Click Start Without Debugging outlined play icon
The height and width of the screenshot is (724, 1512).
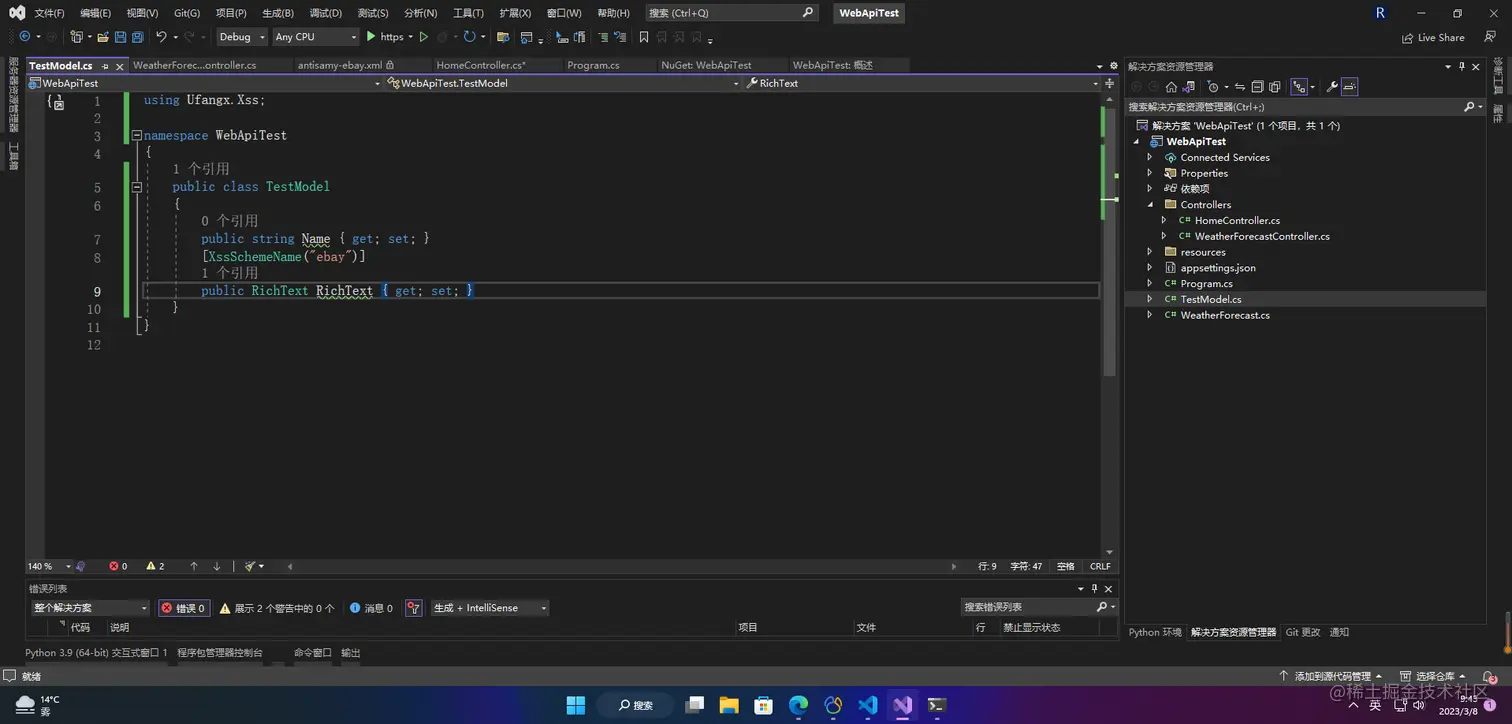(x=423, y=37)
